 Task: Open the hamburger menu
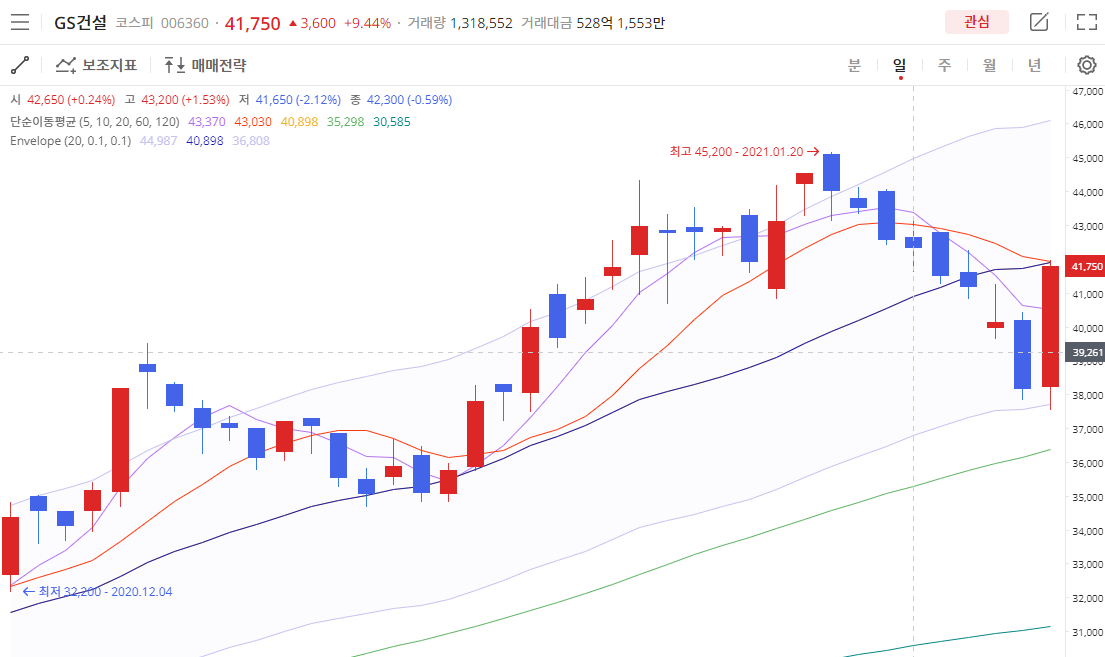point(20,23)
